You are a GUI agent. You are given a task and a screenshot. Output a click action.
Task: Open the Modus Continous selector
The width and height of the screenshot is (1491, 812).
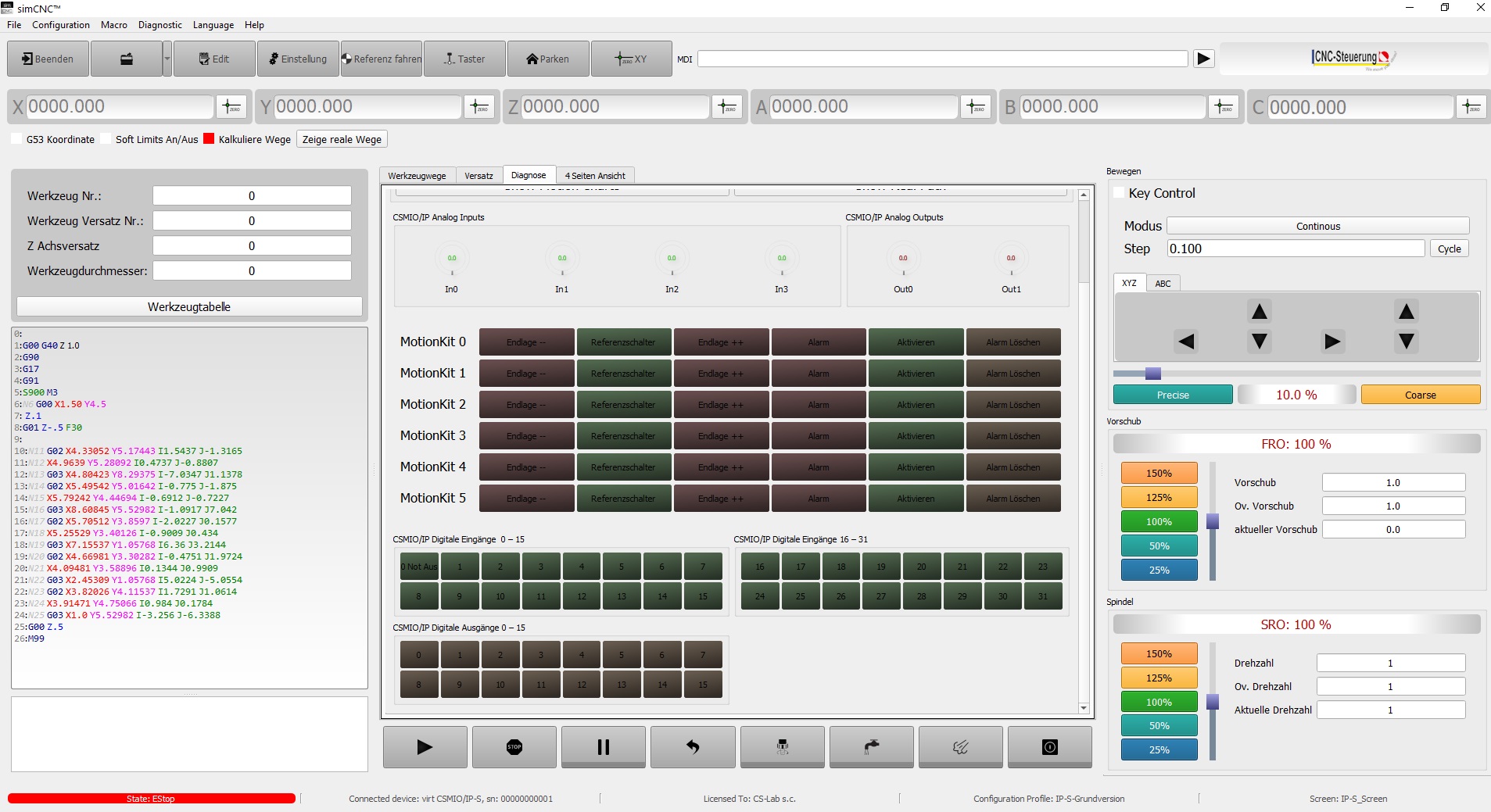[1317, 226]
